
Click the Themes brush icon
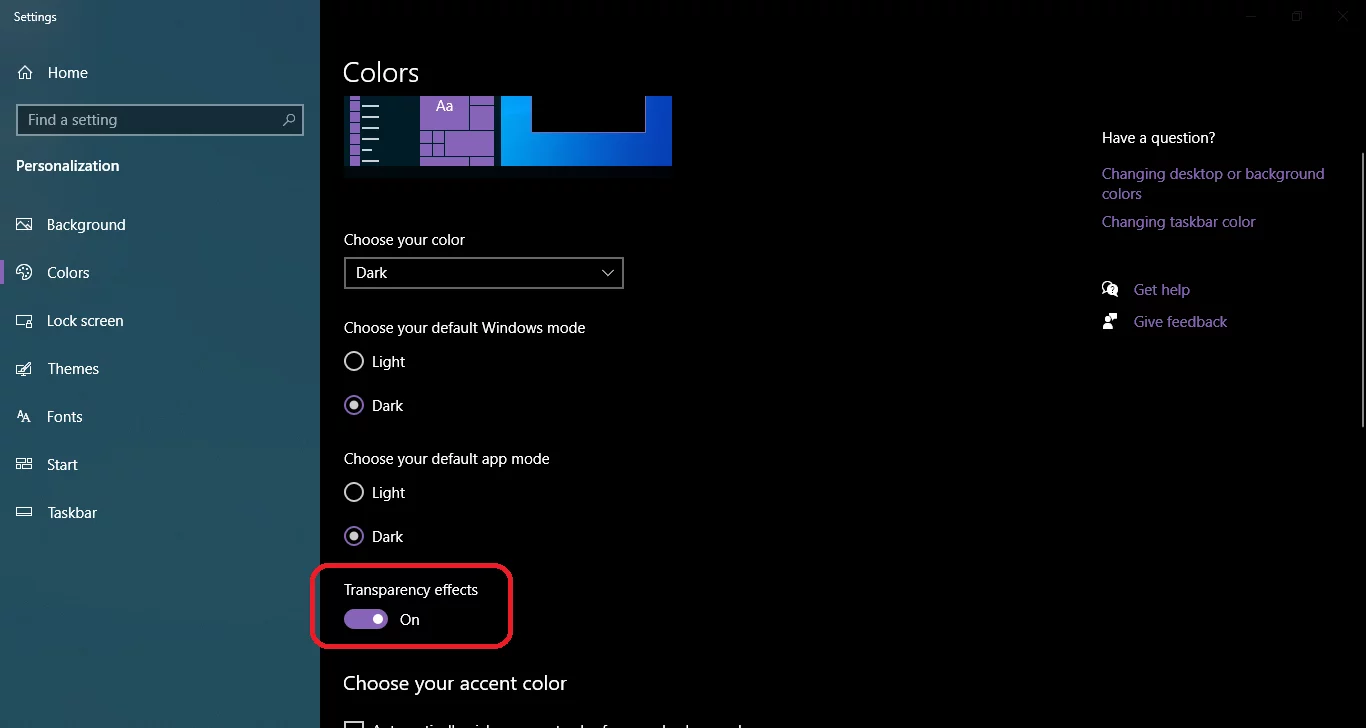click(x=26, y=369)
